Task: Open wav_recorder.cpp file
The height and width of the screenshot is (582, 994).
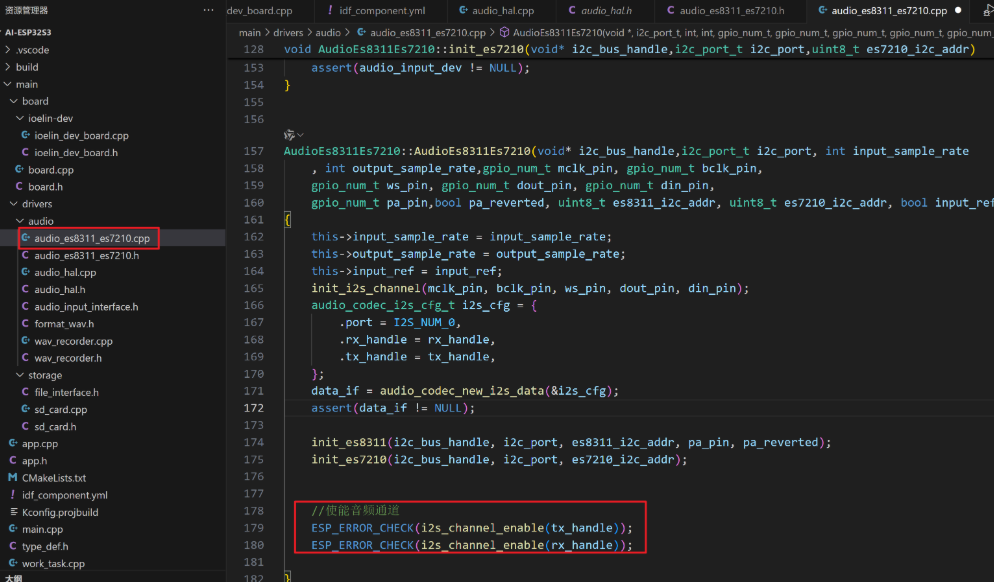Action: [74, 340]
